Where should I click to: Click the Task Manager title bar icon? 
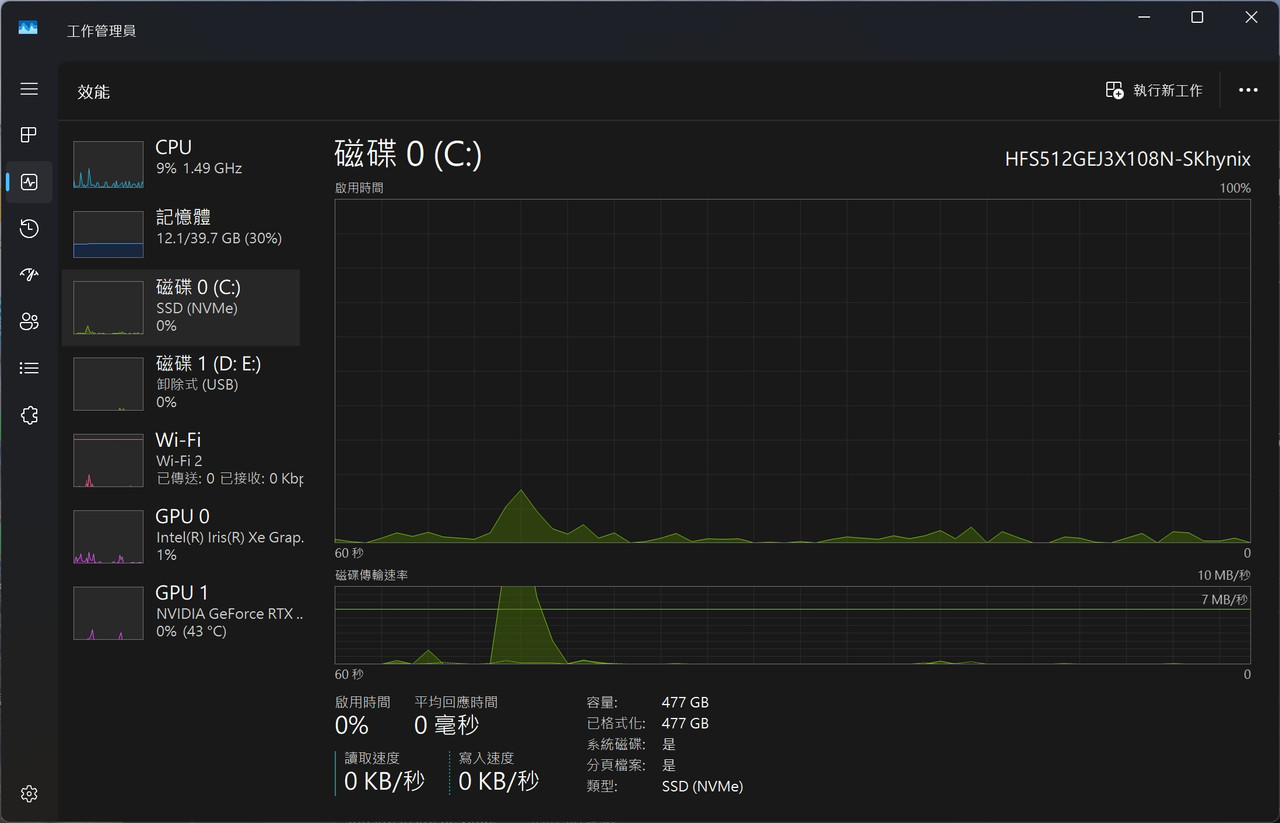coord(28,29)
